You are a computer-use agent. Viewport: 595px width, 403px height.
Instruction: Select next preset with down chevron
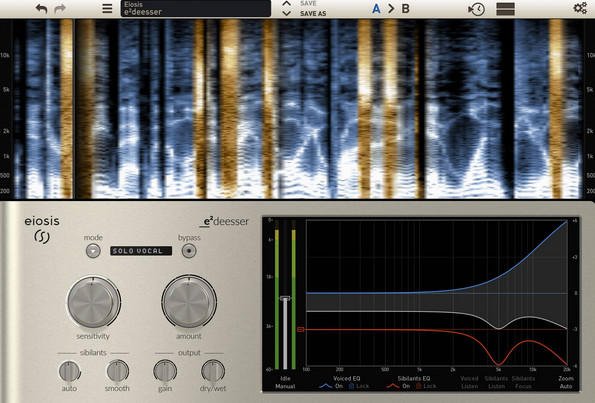click(286, 13)
